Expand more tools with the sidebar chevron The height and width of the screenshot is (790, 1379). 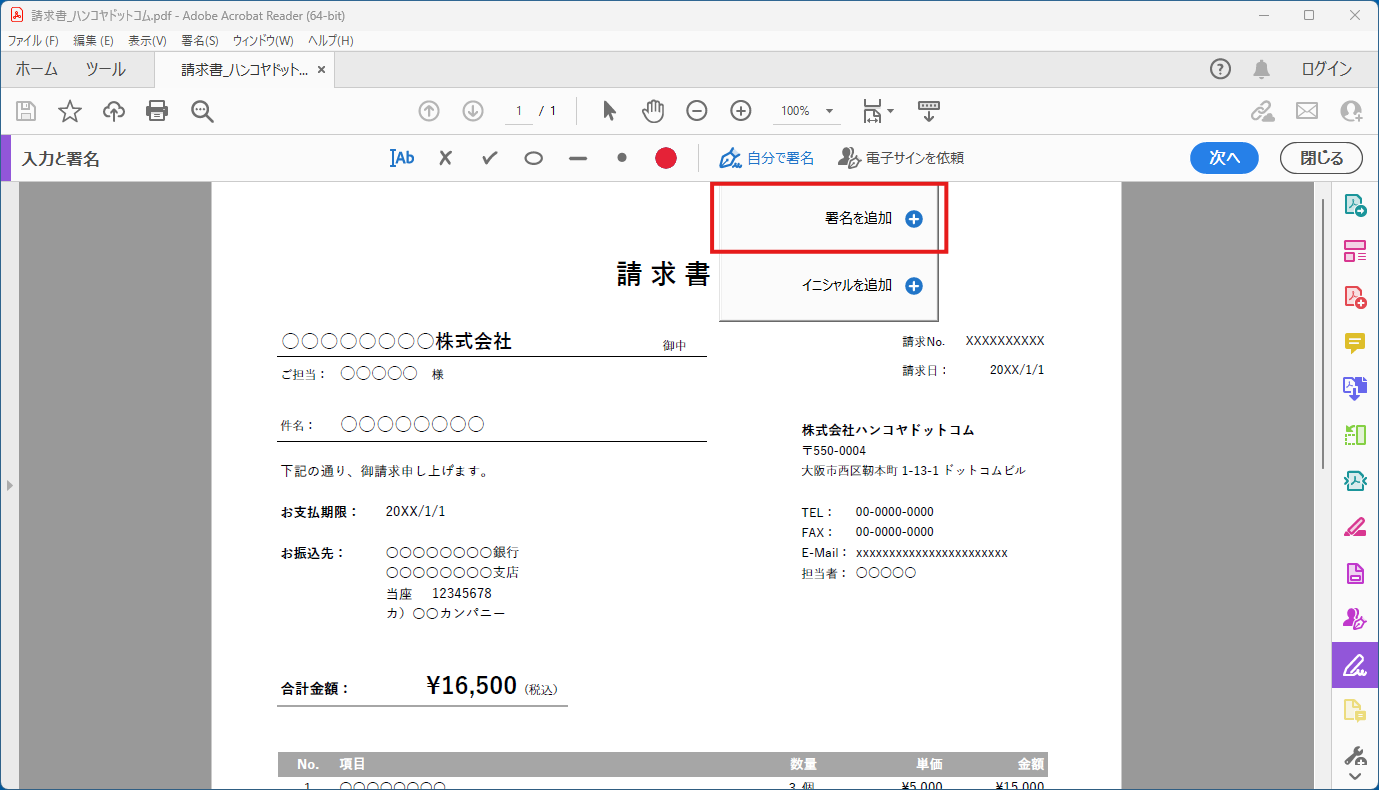[x=1355, y=775]
